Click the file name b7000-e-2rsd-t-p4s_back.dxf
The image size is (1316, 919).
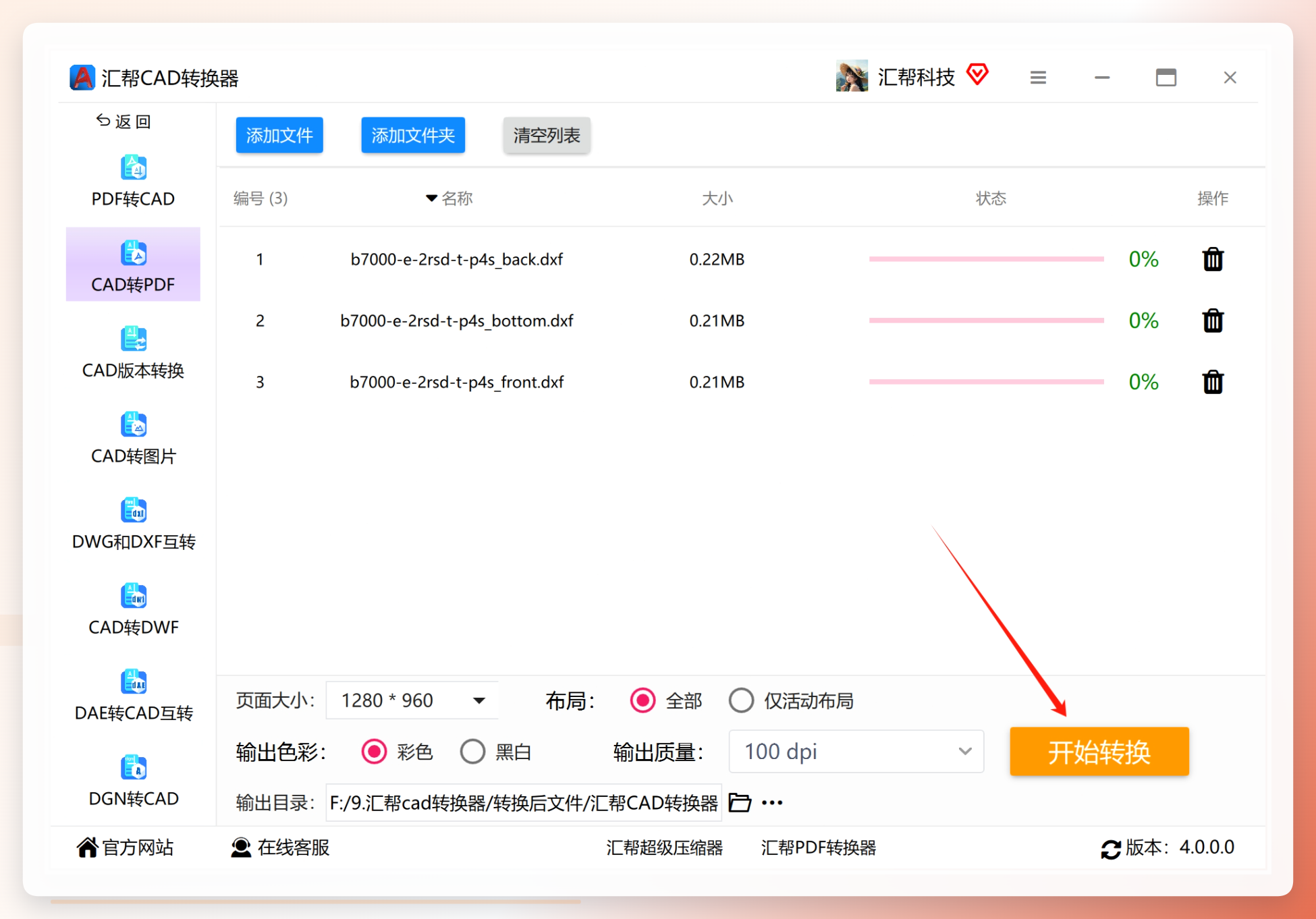pos(457,259)
